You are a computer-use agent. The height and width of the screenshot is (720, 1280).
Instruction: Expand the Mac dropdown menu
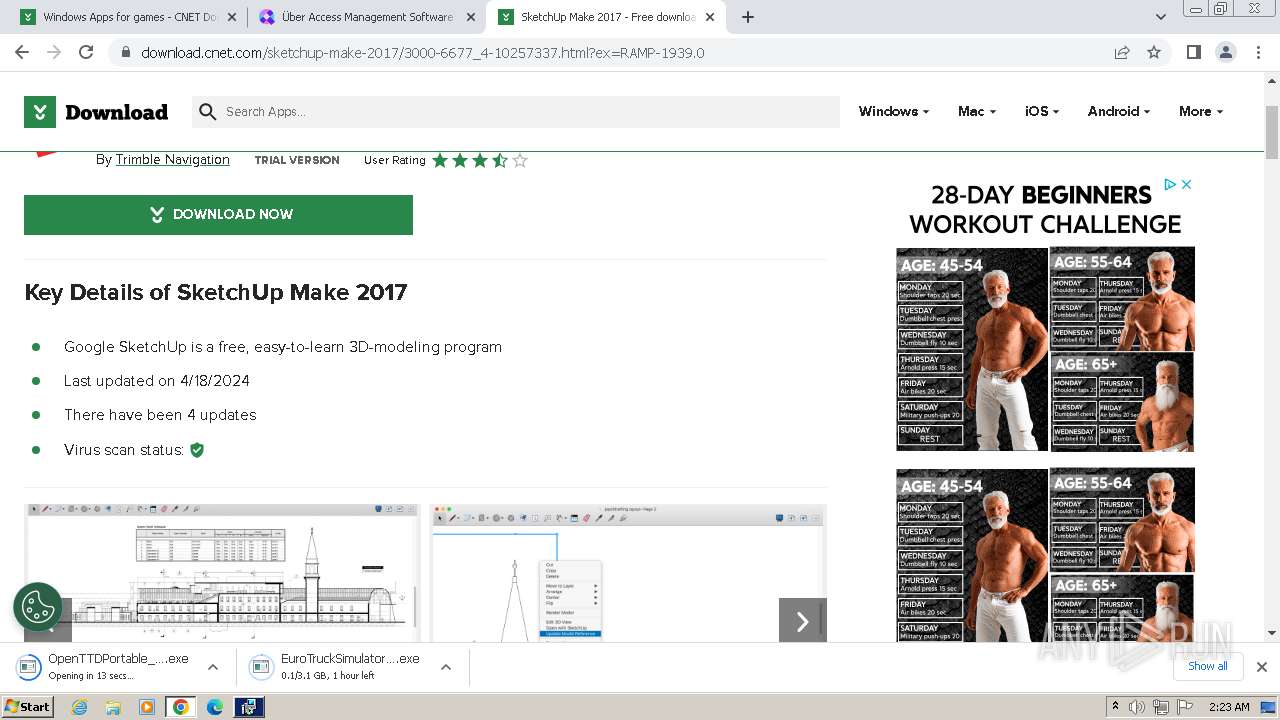click(x=977, y=112)
